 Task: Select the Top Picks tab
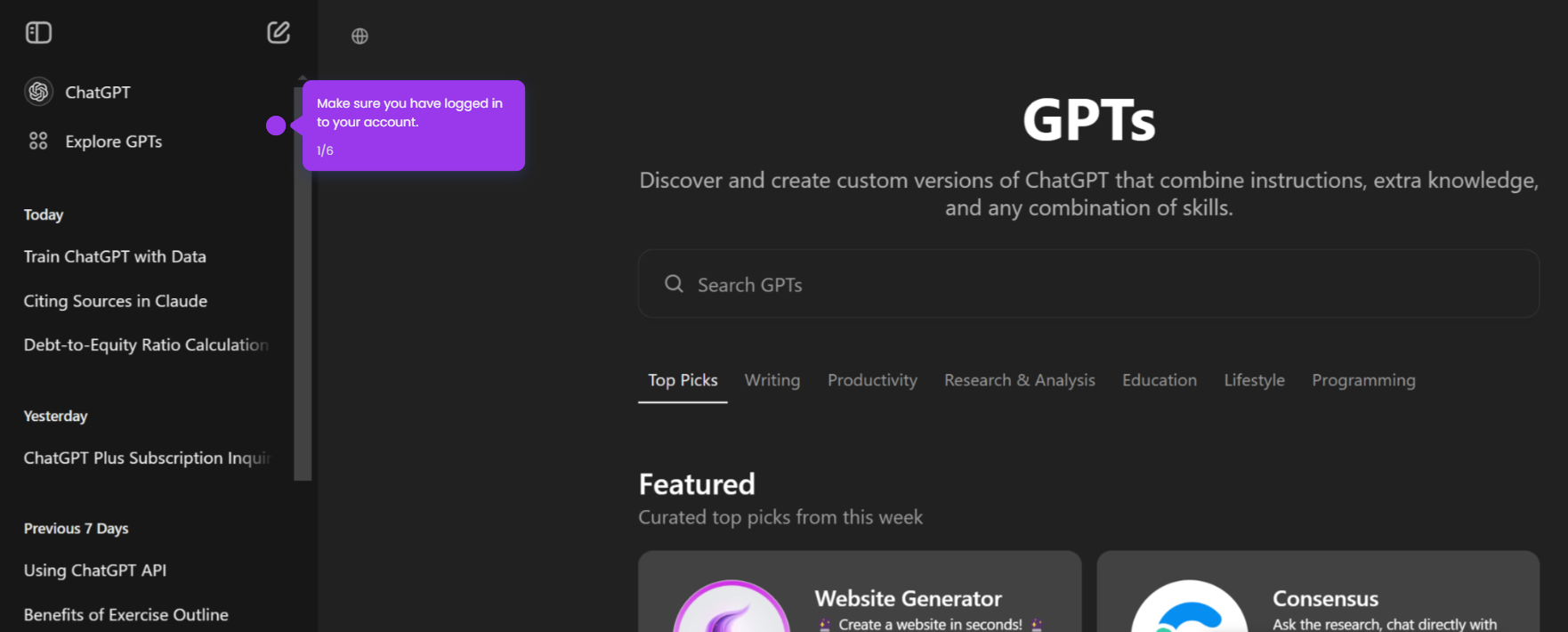click(683, 381)
